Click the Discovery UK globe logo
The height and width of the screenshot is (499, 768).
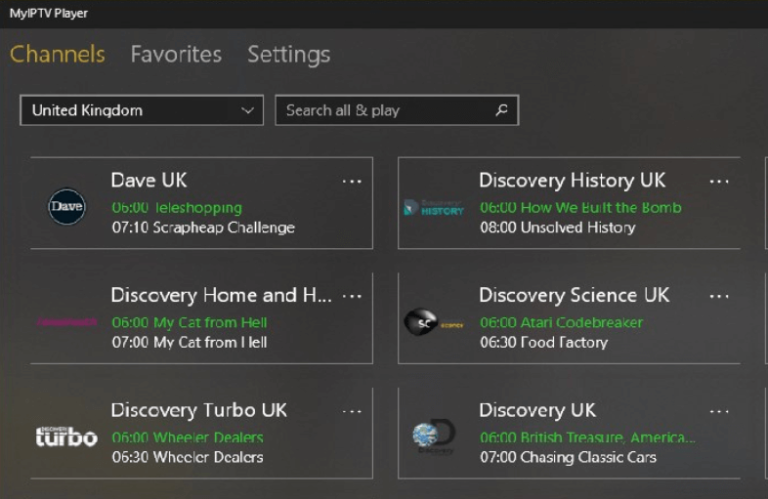tap(434, 436)
